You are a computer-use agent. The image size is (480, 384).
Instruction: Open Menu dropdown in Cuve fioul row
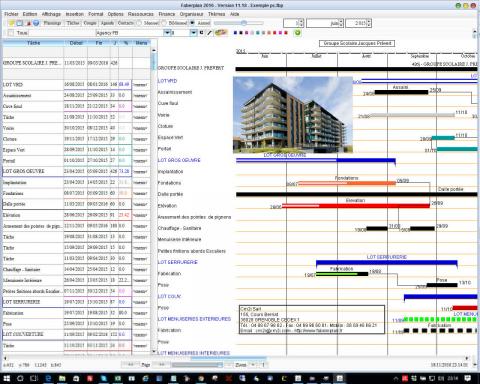tap(140, 106)
